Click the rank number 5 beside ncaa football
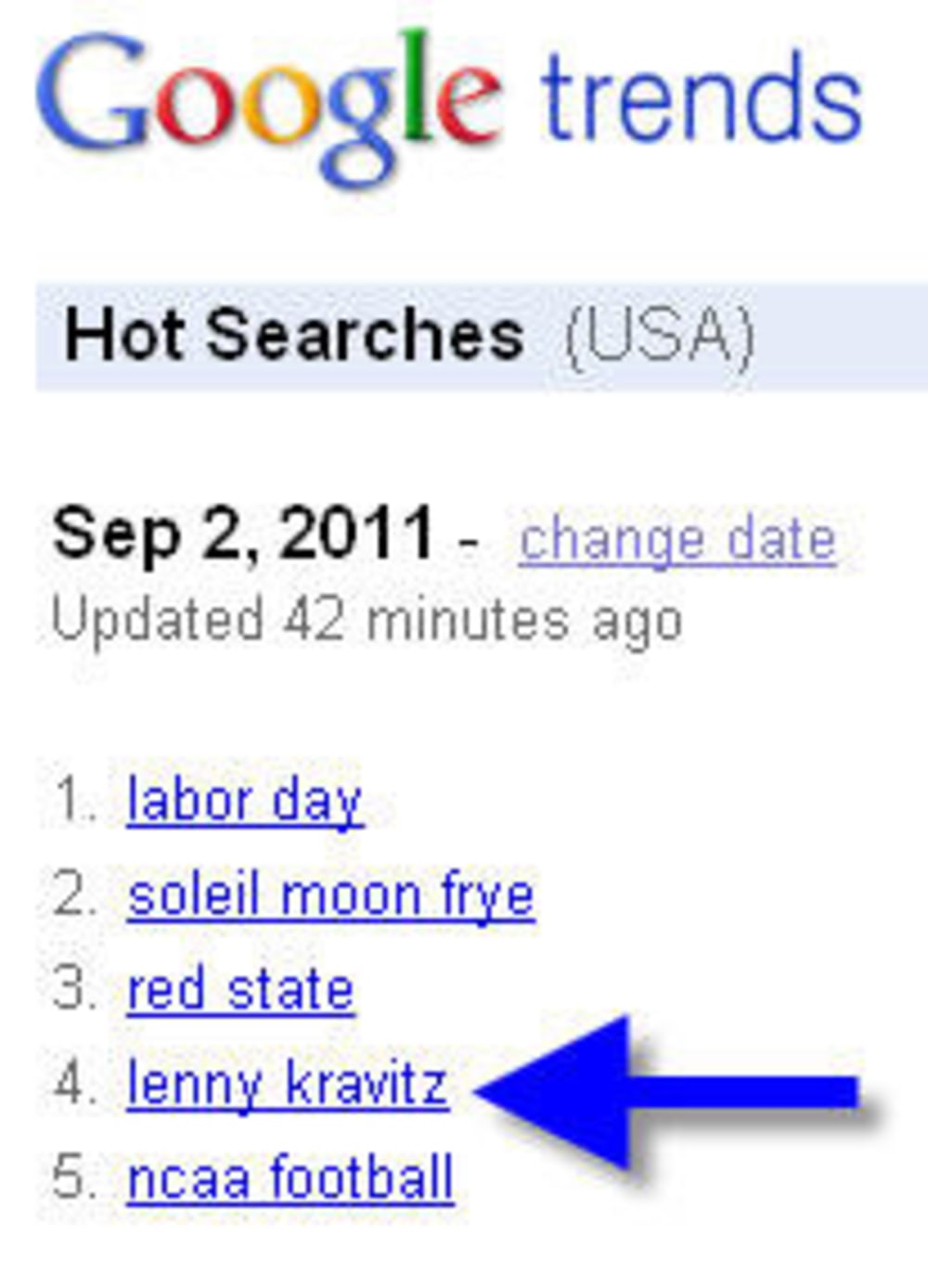Screen dimensions: 928x1288 click(74, 1178)
